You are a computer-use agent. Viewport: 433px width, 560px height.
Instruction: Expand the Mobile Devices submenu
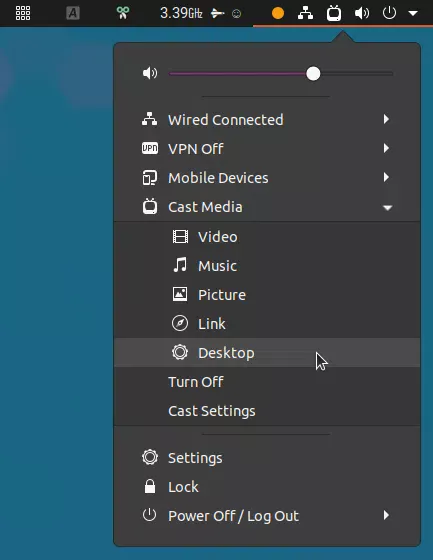click(267, 178)
